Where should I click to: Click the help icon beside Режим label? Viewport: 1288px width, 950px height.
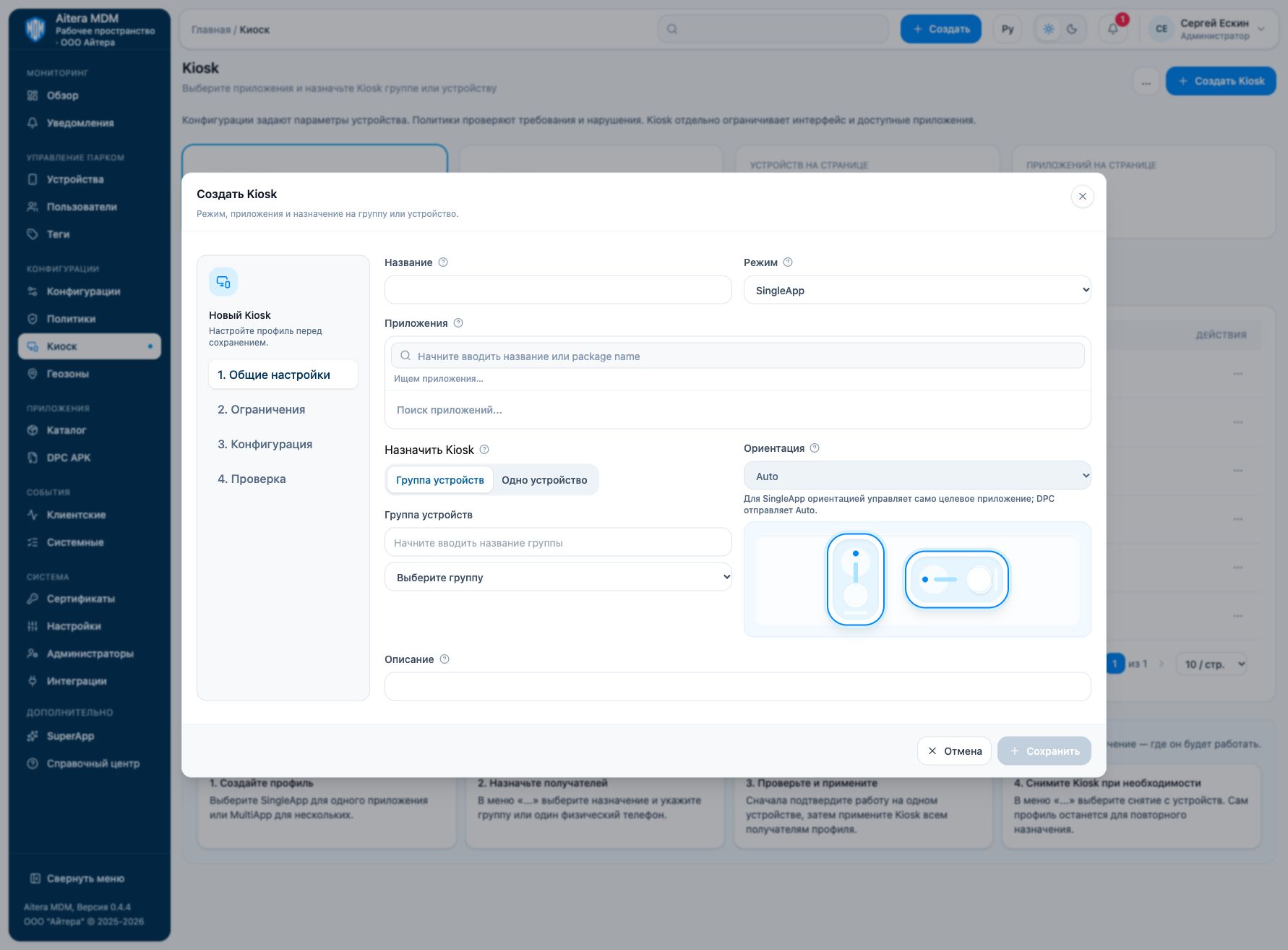click(788, 262)
